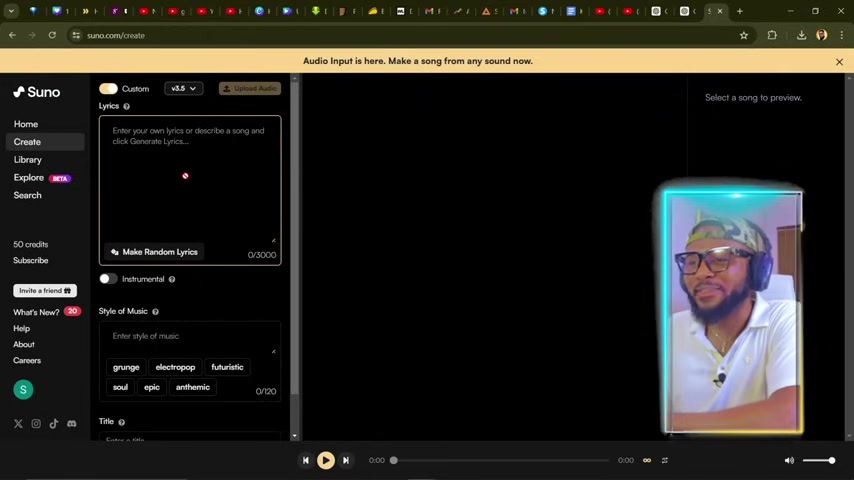Open the Subscribe link
Viewport: 854px width, 480px height.
(x=30, y=260)
